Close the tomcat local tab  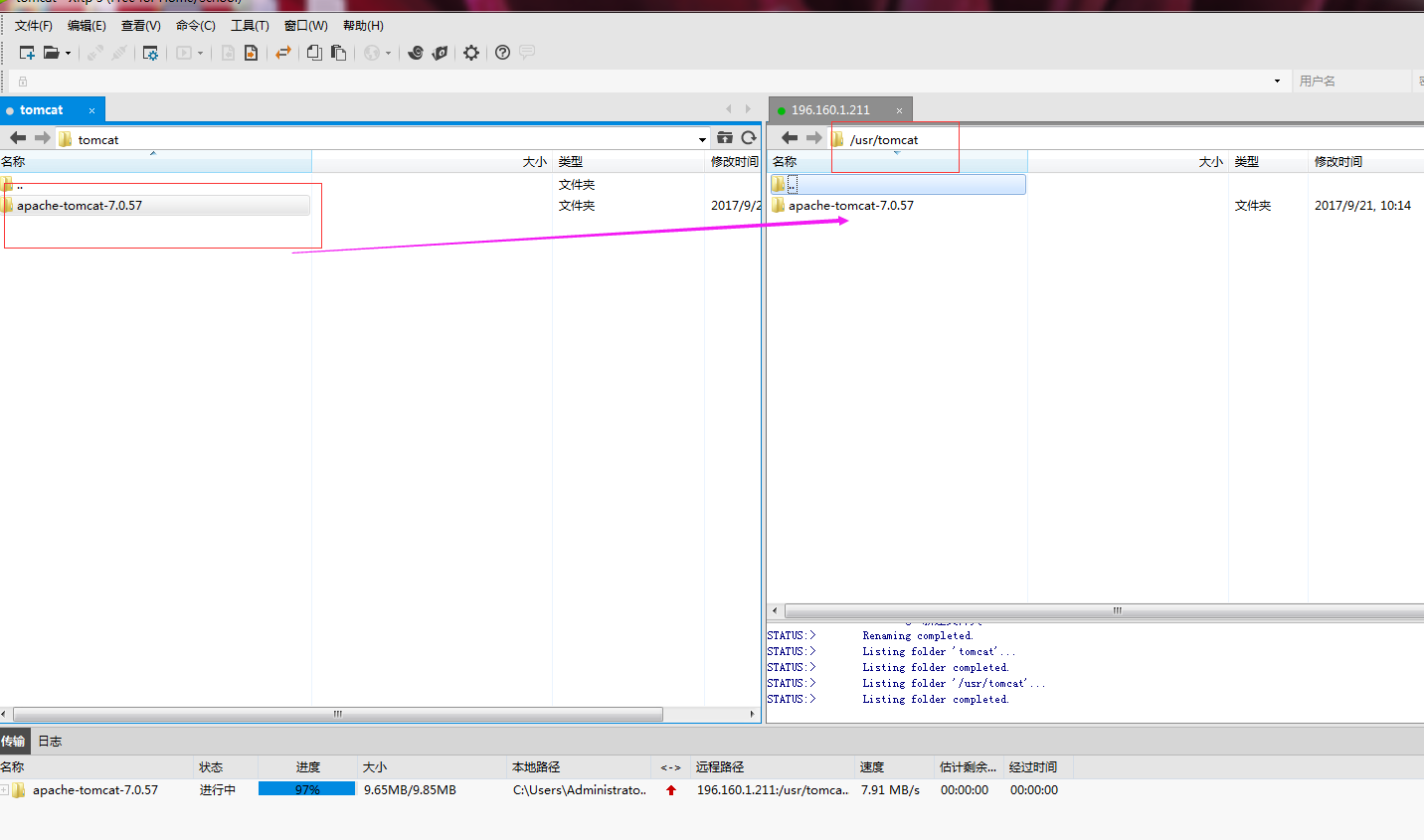91,110
